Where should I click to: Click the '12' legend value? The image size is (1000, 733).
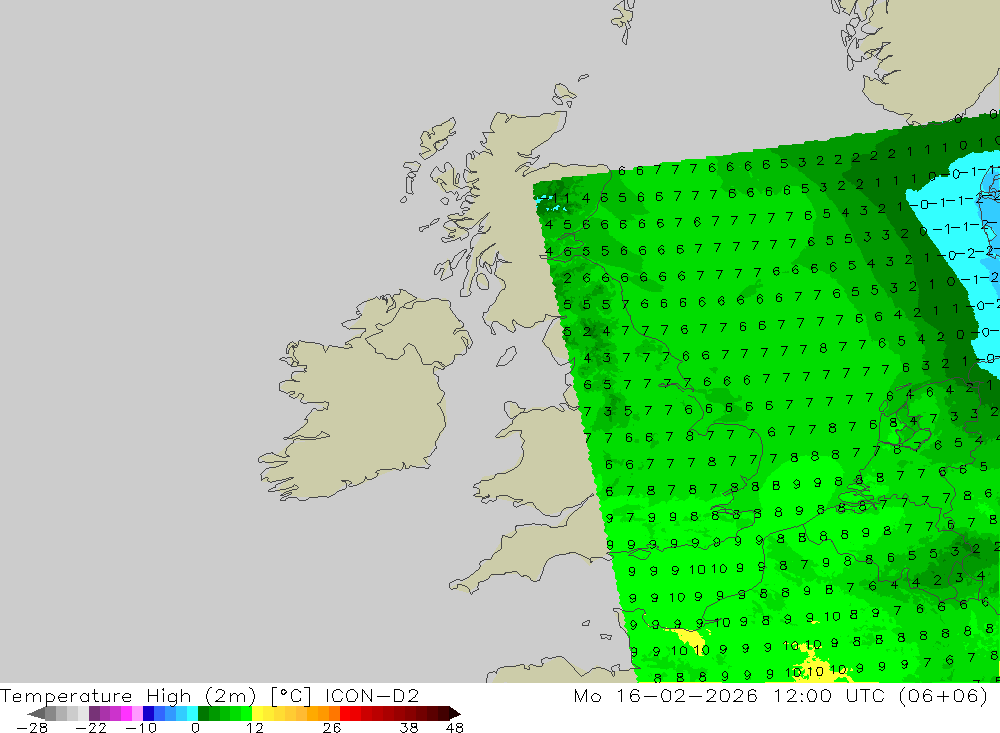coord(255,727)
